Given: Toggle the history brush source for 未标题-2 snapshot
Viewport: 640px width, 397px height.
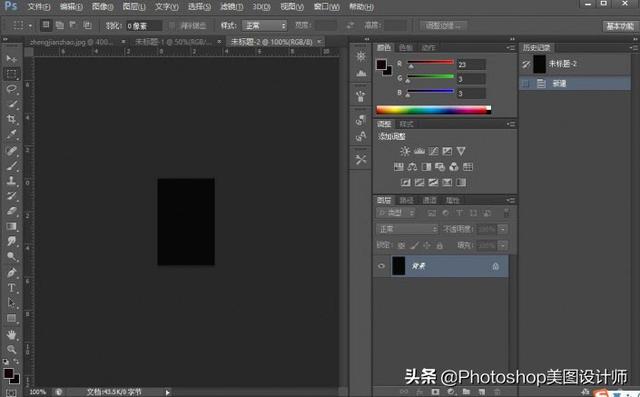Looking at the screenshot, I should point(526,64).
